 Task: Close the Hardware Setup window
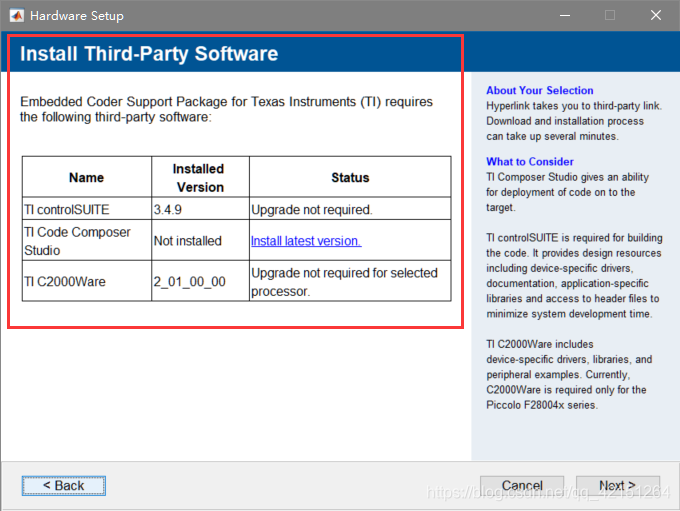pyautogui.click(x=656, y=16)
